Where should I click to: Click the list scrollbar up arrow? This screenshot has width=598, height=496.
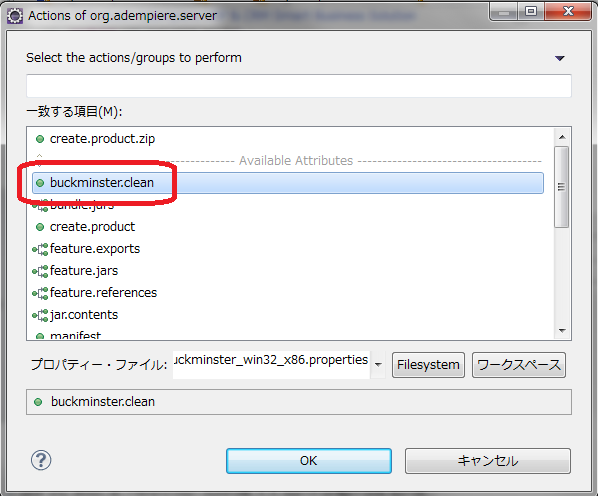pos(562,137)
